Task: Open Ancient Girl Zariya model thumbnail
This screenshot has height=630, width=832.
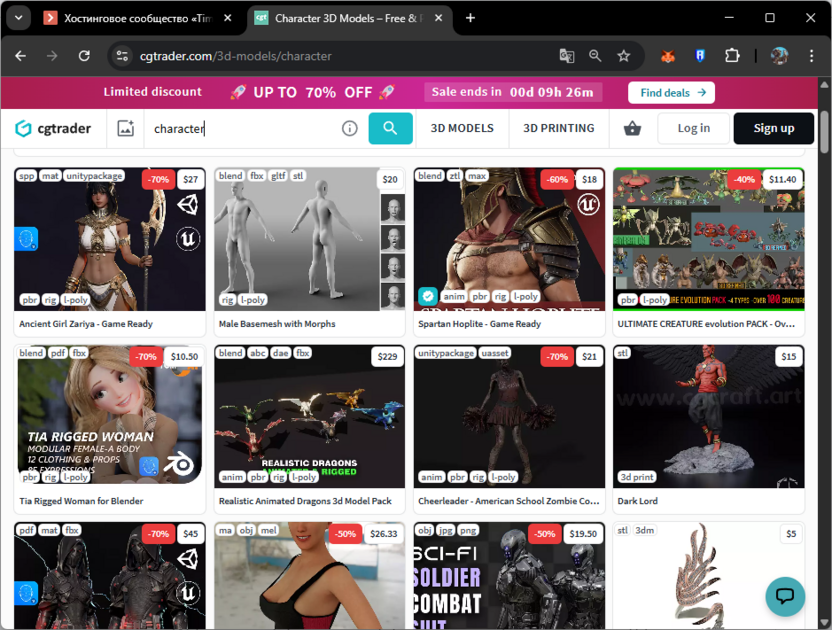Action: pos(110,239)
